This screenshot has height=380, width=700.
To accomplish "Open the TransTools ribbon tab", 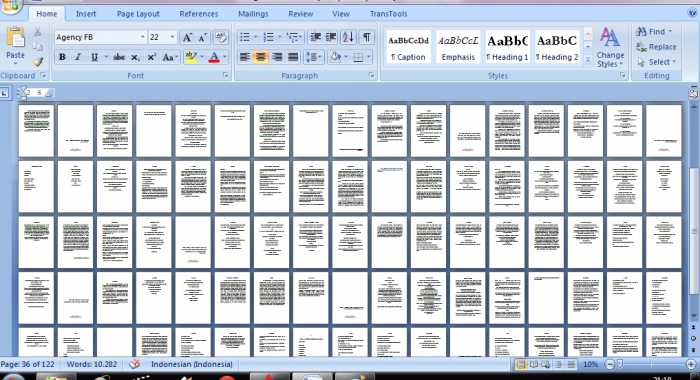I will pyautogui.click(x=388, y=14).
